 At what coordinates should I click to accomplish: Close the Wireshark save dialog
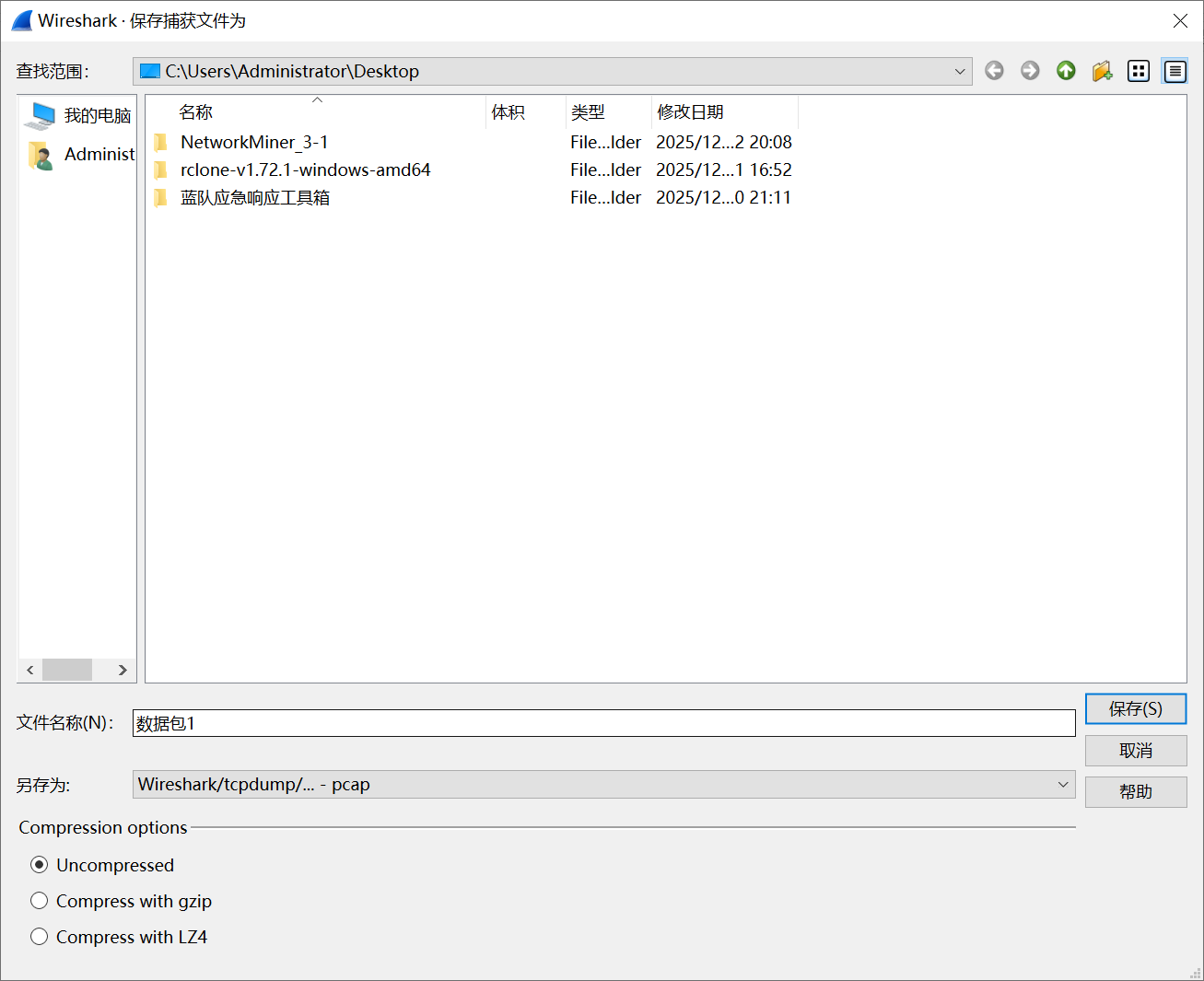(1180, 20)
